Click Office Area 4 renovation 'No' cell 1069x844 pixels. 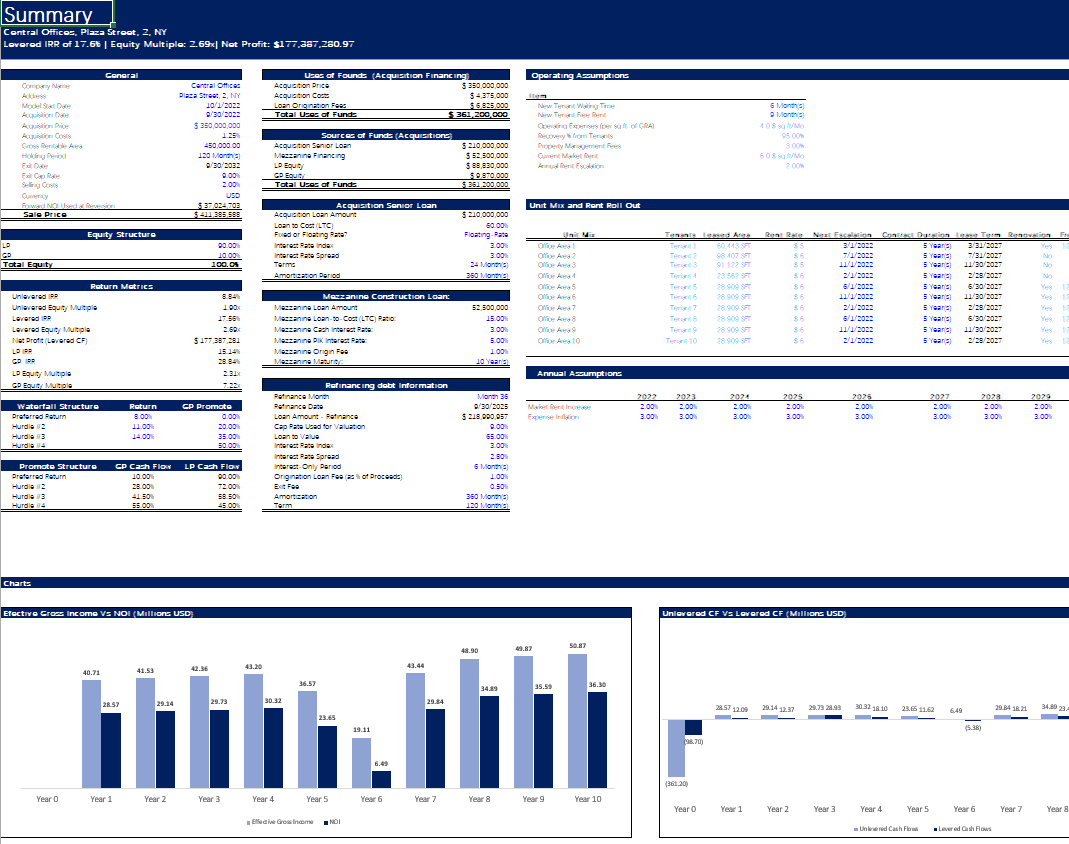click(x=1046, y=275)
